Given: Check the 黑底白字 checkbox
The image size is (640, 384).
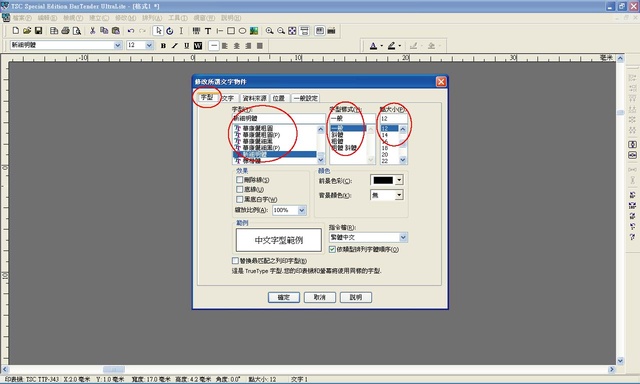Looking at the screenshot, I should point(240,199).
